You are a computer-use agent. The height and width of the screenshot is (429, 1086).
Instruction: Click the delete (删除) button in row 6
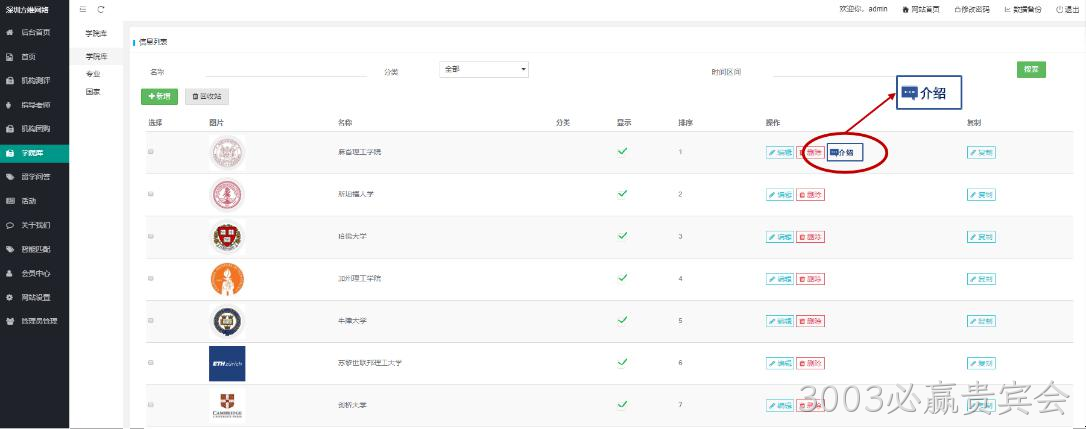[x=810, y=364]
